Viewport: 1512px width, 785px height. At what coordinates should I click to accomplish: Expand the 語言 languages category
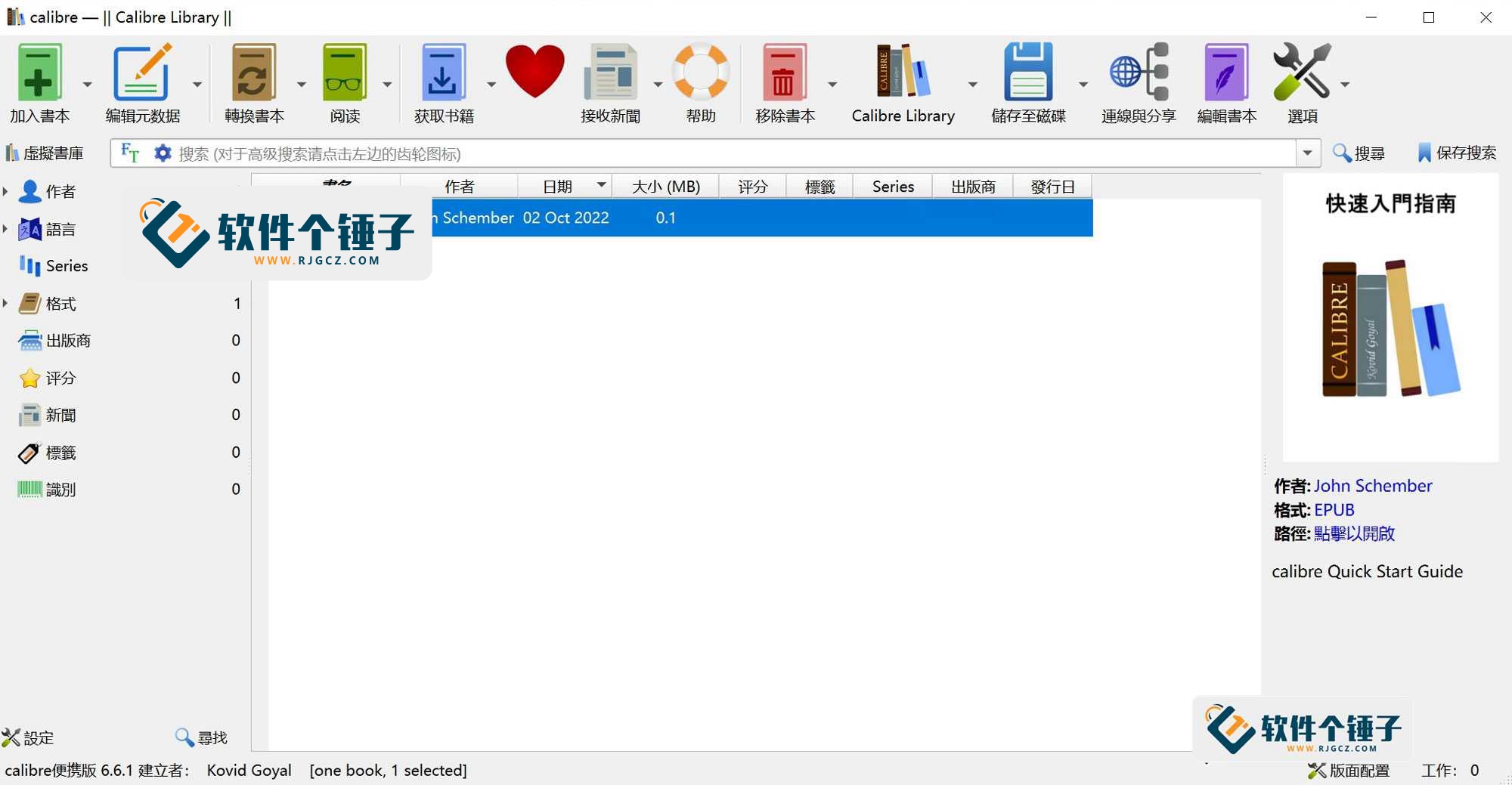(x=5, y=228)
